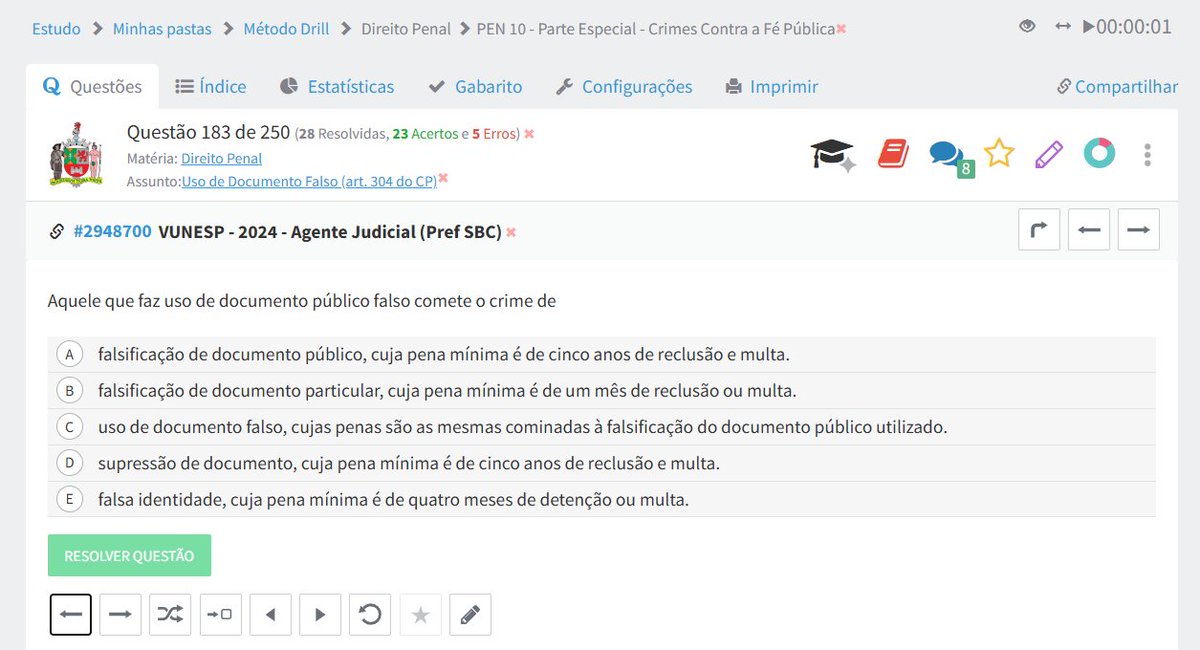
Task: Click the 'Questão 183 de 250' heading
Action: pyautogui.click(x=209, y=132)
